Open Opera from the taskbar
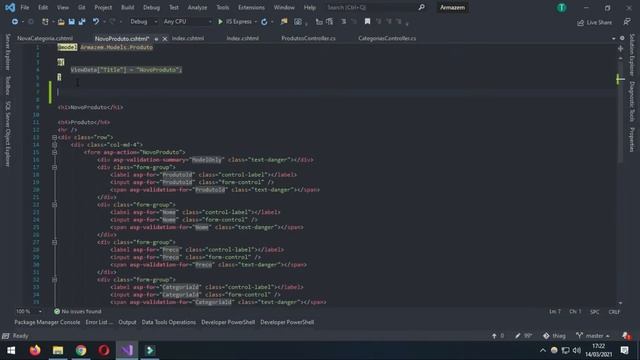Viewport: 640px width, 360px height. 104,350
